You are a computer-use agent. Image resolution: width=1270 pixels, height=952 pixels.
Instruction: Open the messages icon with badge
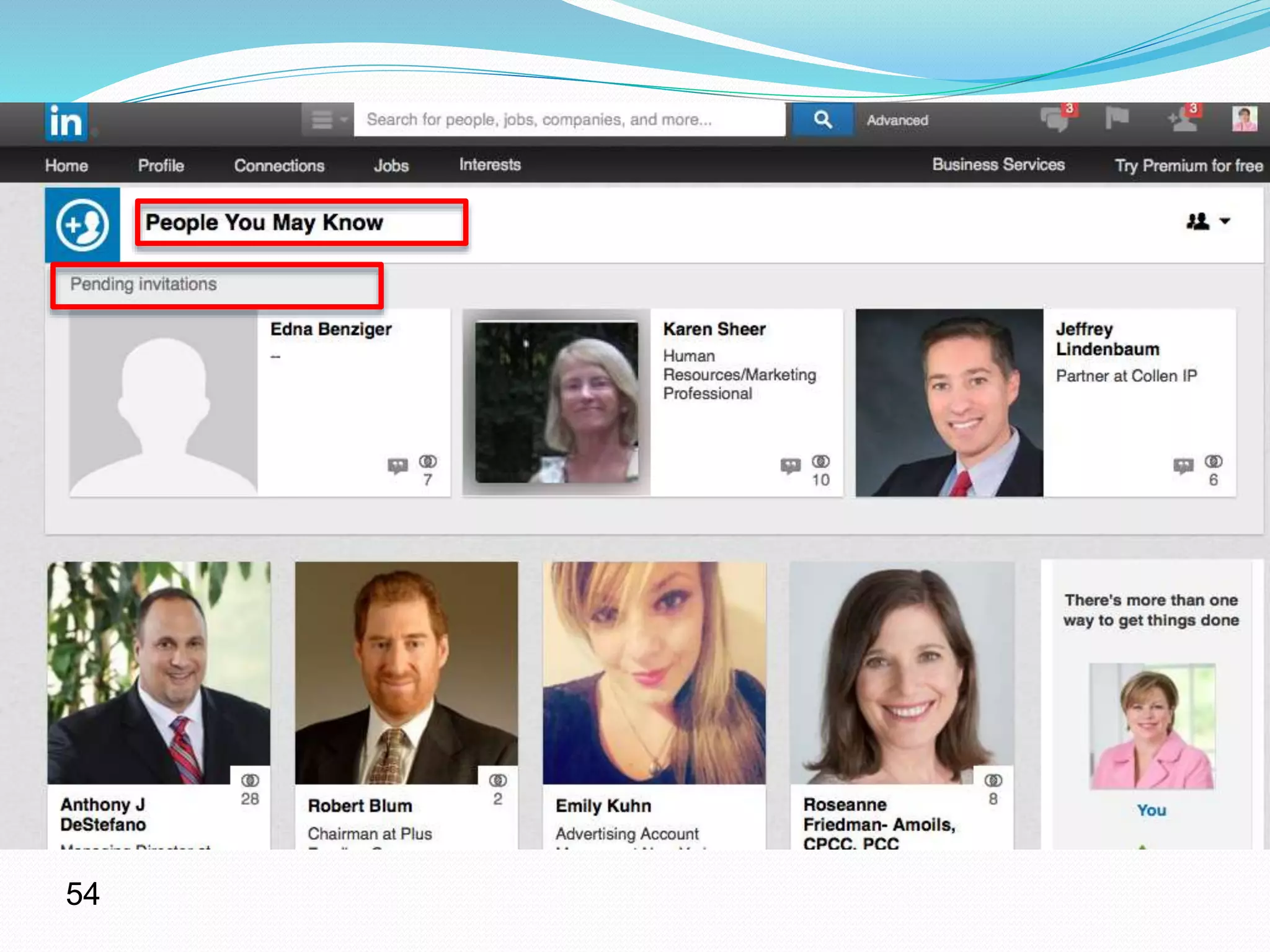tap(1055, 119)
